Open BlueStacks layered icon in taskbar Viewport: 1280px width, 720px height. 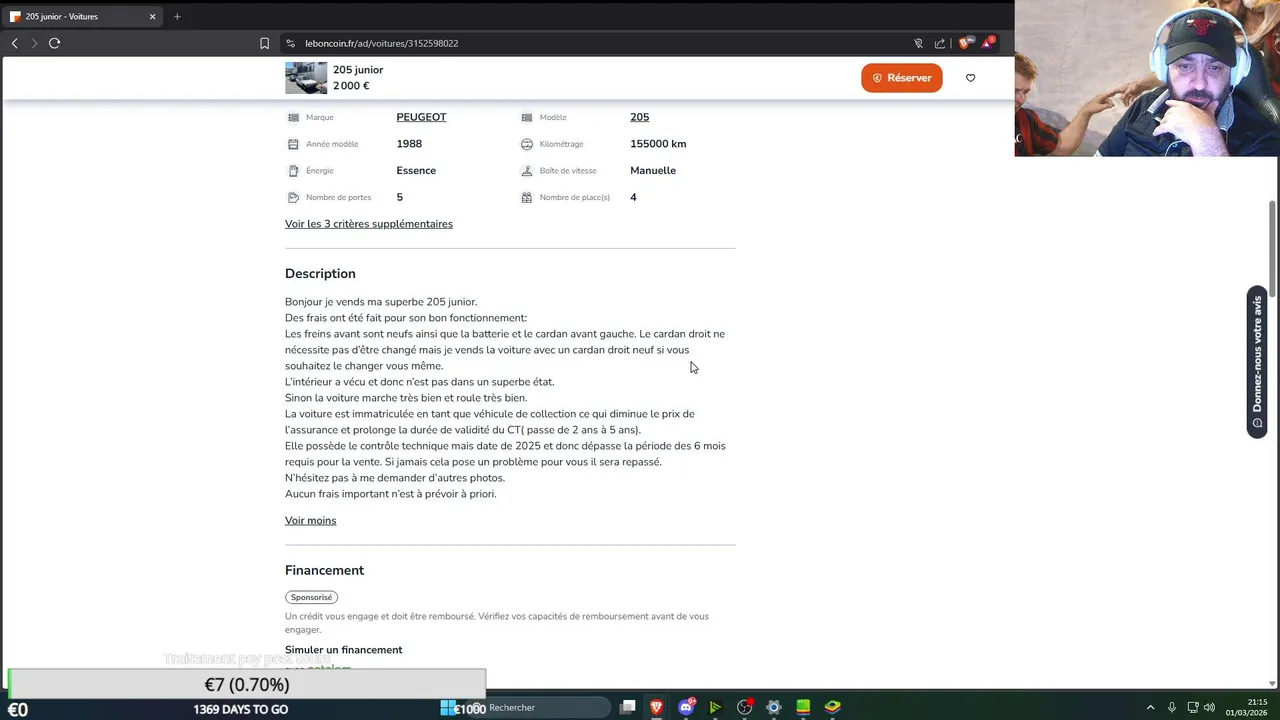click(x=832, y=707)
